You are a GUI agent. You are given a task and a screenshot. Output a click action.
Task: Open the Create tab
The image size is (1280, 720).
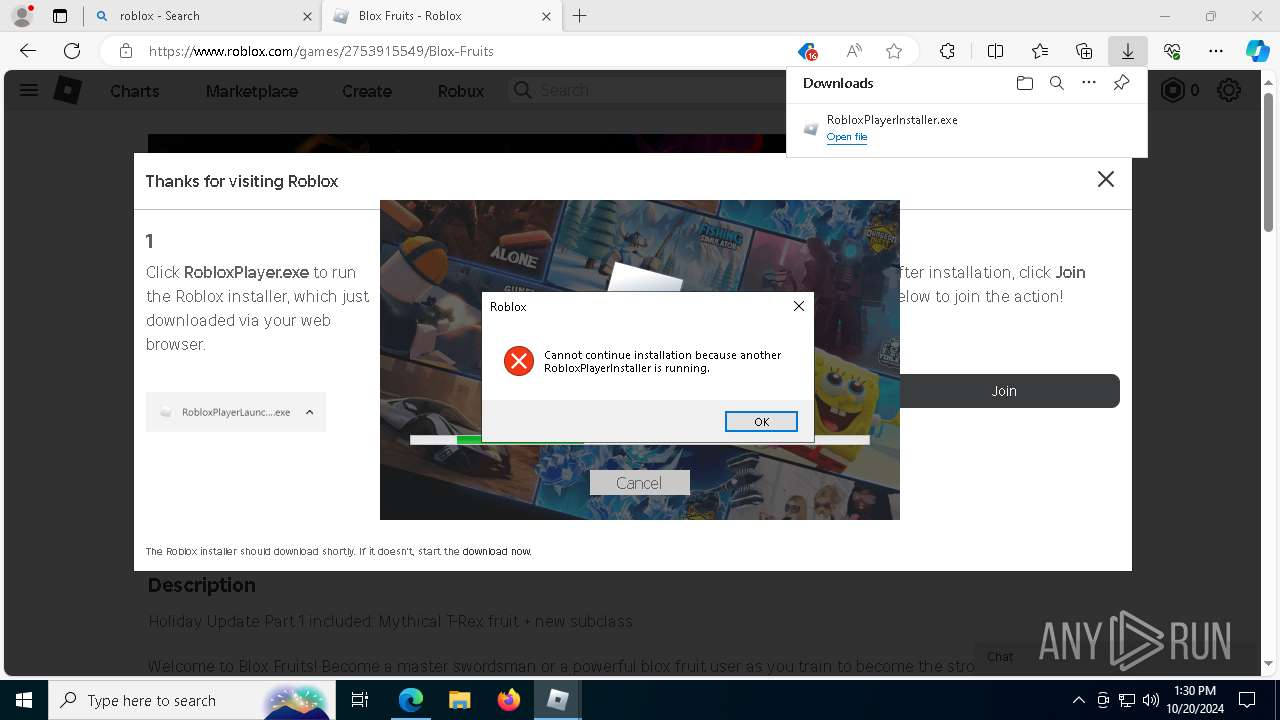click(367, 91)
